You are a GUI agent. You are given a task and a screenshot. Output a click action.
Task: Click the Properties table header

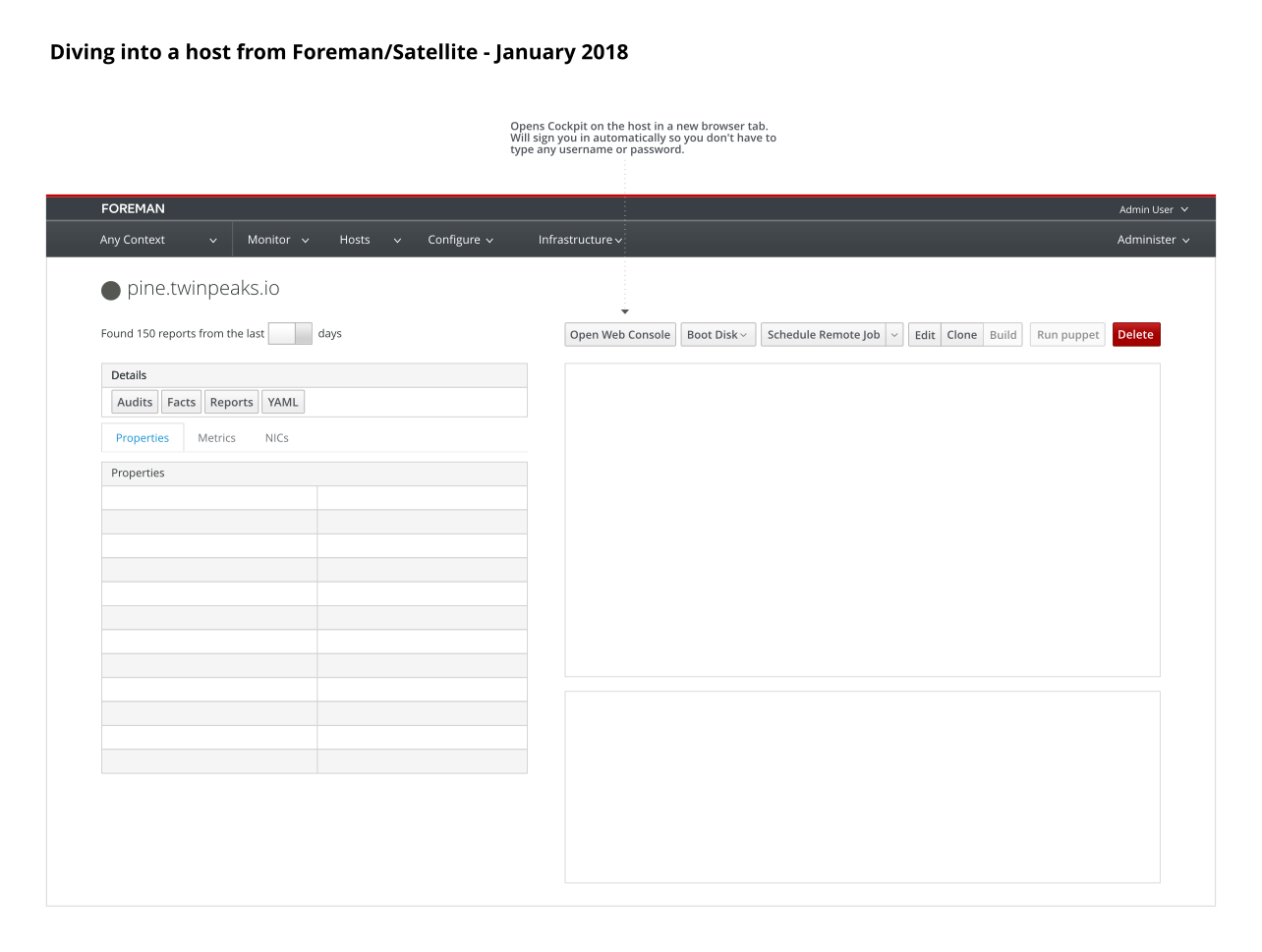click(x=315, y=474)
